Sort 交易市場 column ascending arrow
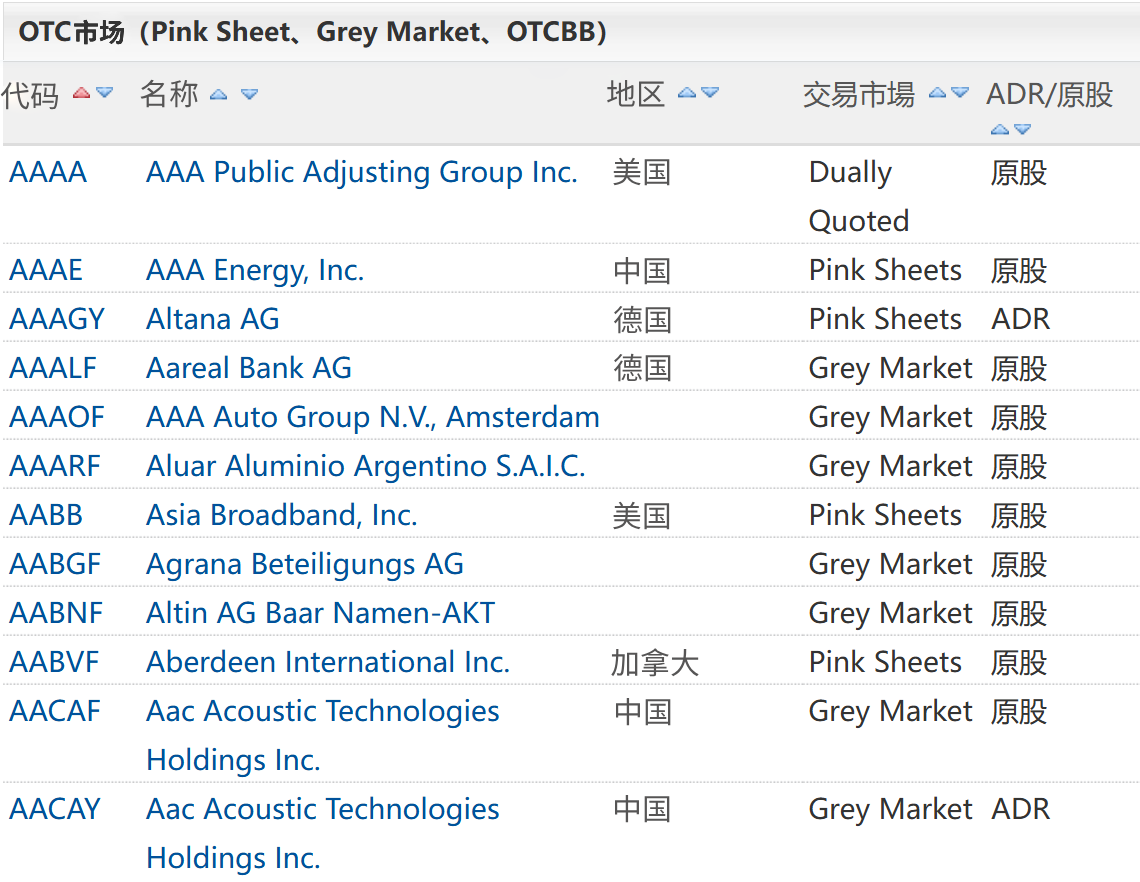The width and height of the screenshot is (1140, 882). 938,93
